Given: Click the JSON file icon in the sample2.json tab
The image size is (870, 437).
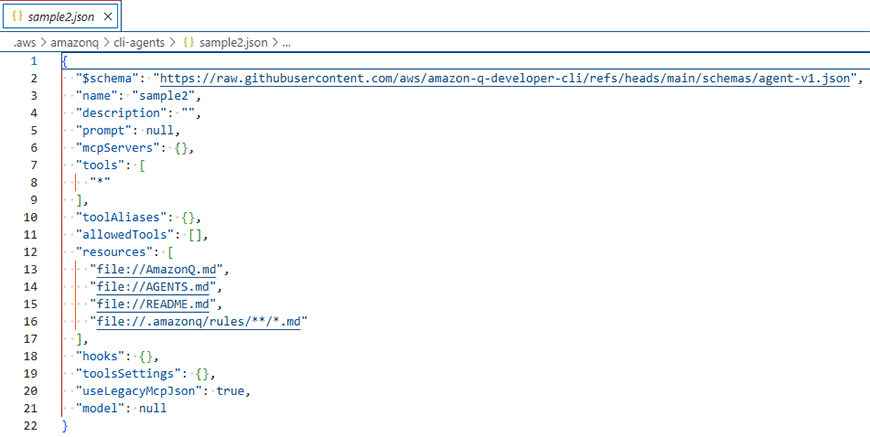Looking at the screenshot, I should point(17,16).
